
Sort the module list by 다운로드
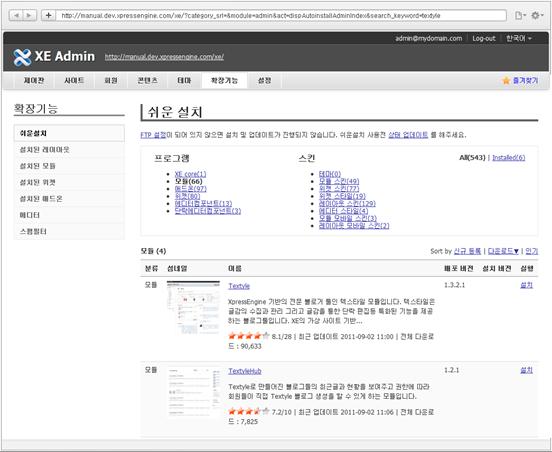click(x=503, y=251)
